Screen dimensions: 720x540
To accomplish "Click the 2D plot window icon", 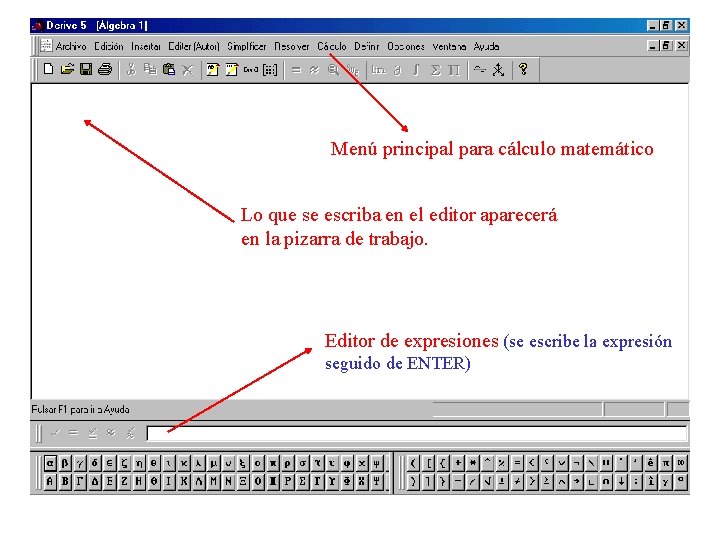I will coord(479,69).
